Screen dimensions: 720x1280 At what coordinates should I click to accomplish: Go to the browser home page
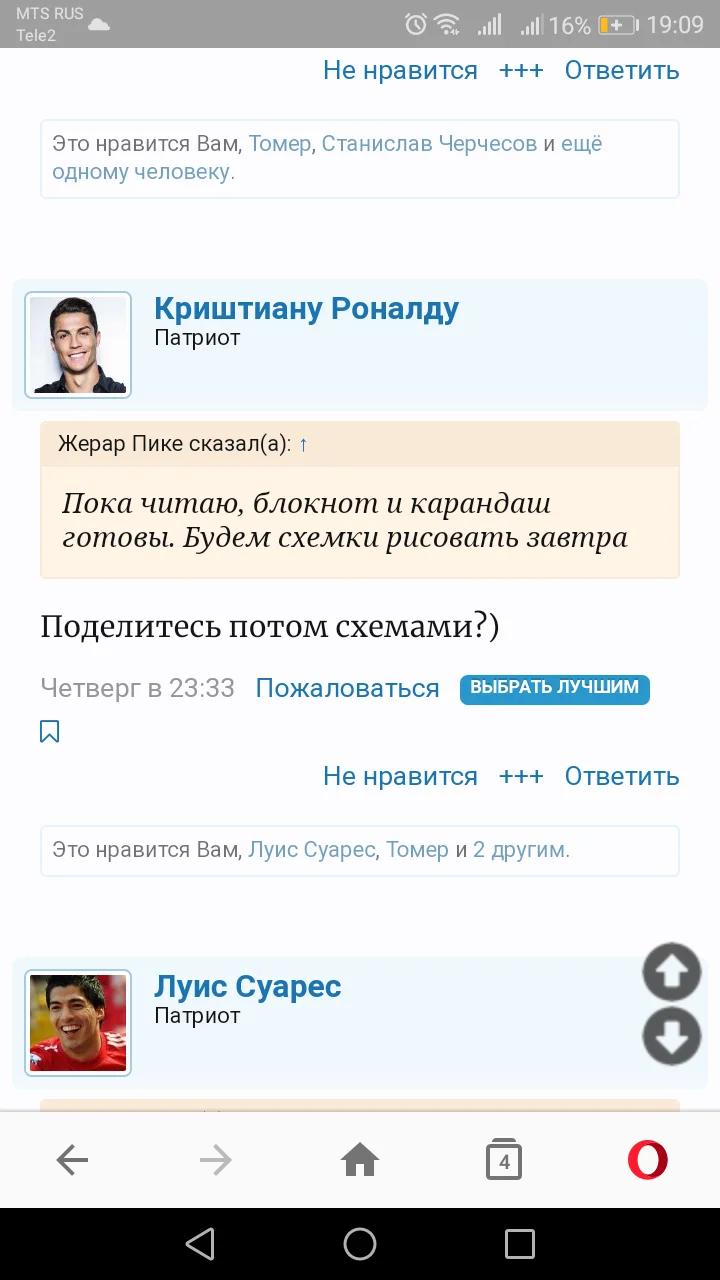[360, 1160]
